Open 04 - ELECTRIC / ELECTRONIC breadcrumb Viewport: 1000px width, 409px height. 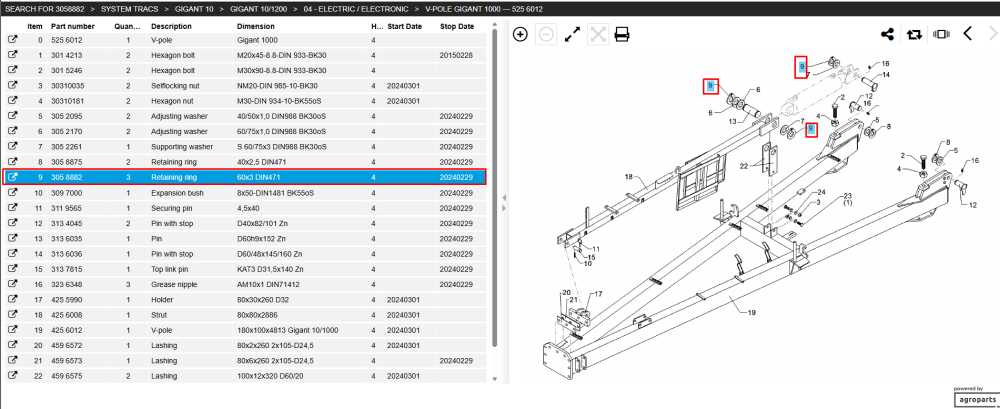coord(356,9)
